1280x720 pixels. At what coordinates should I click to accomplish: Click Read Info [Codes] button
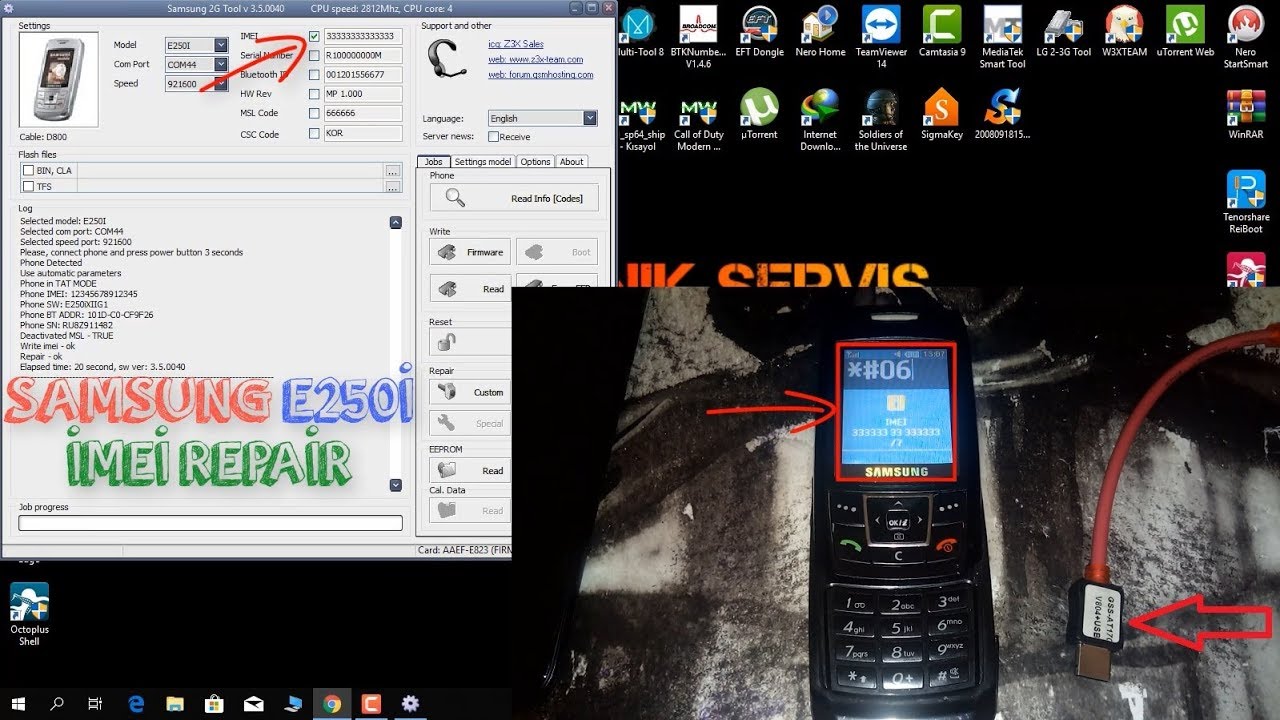coord(514,198)
